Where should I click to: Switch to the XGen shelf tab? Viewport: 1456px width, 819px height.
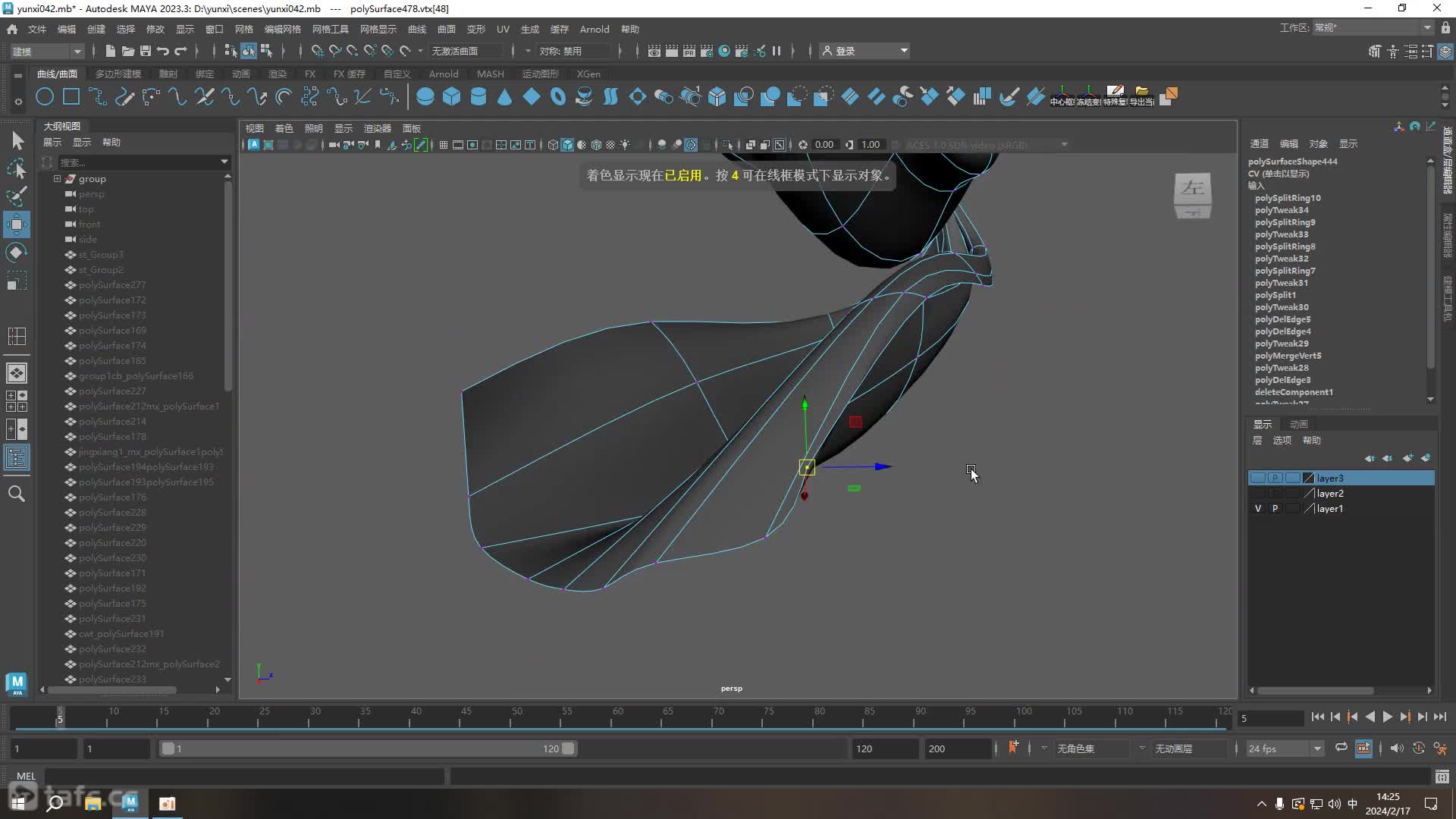coord(588,74)
